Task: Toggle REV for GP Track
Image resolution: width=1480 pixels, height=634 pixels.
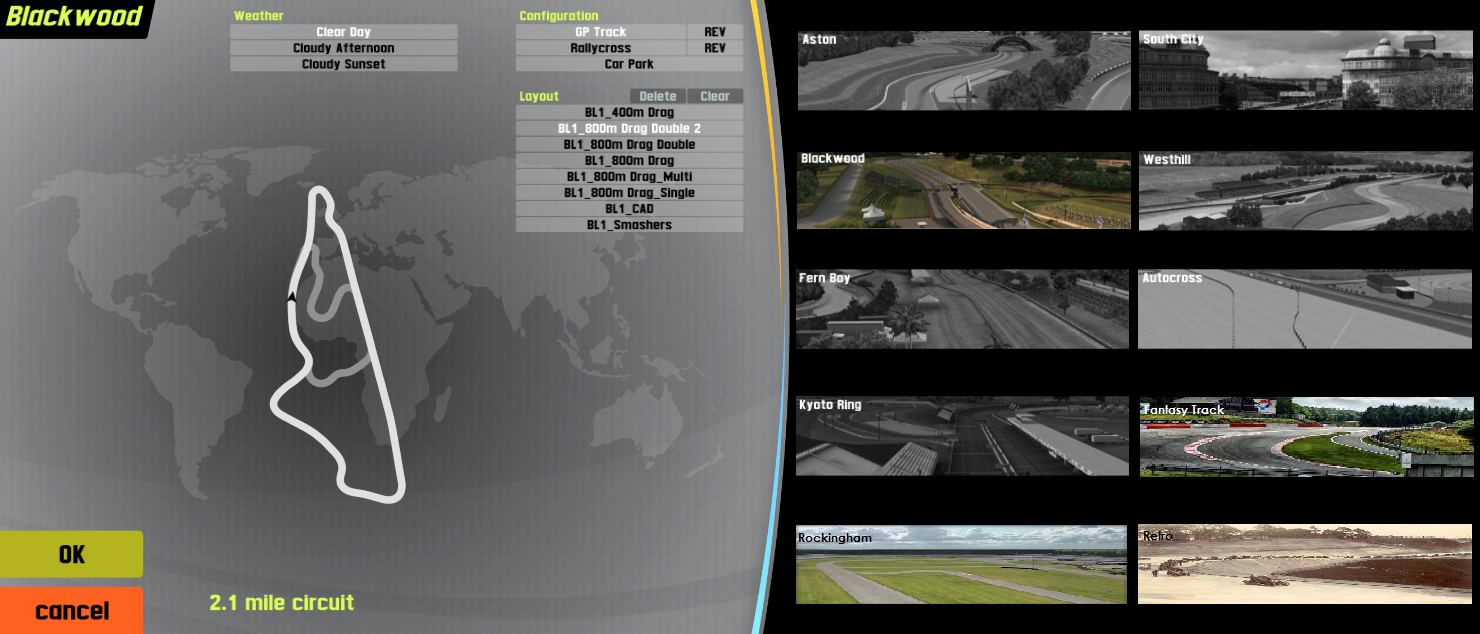Action: pos(715,32)
